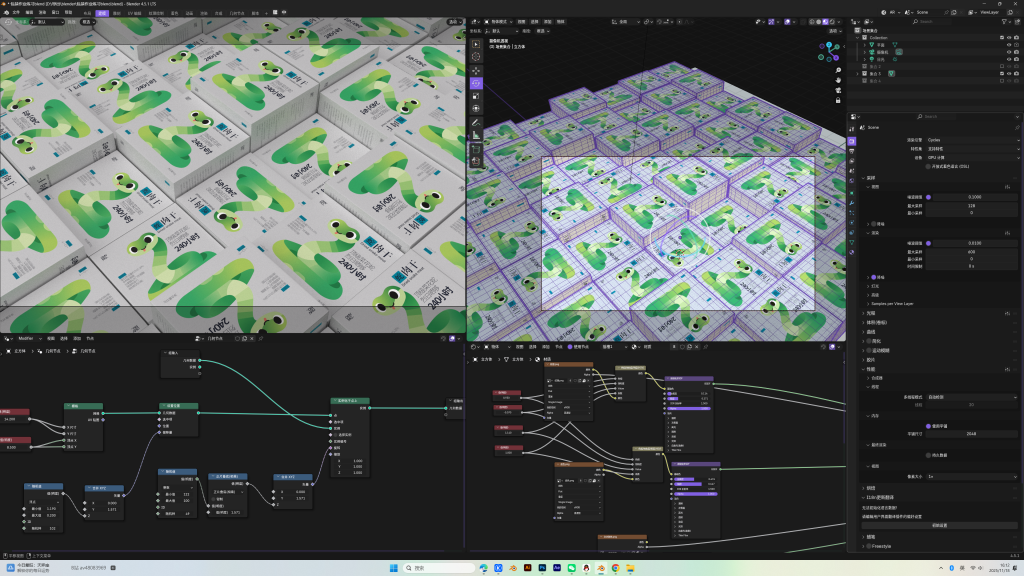Click the navigation gizmo Z axis
Image resolution: width=1024 pixels, height=576 pixels.
pos(829,46)
